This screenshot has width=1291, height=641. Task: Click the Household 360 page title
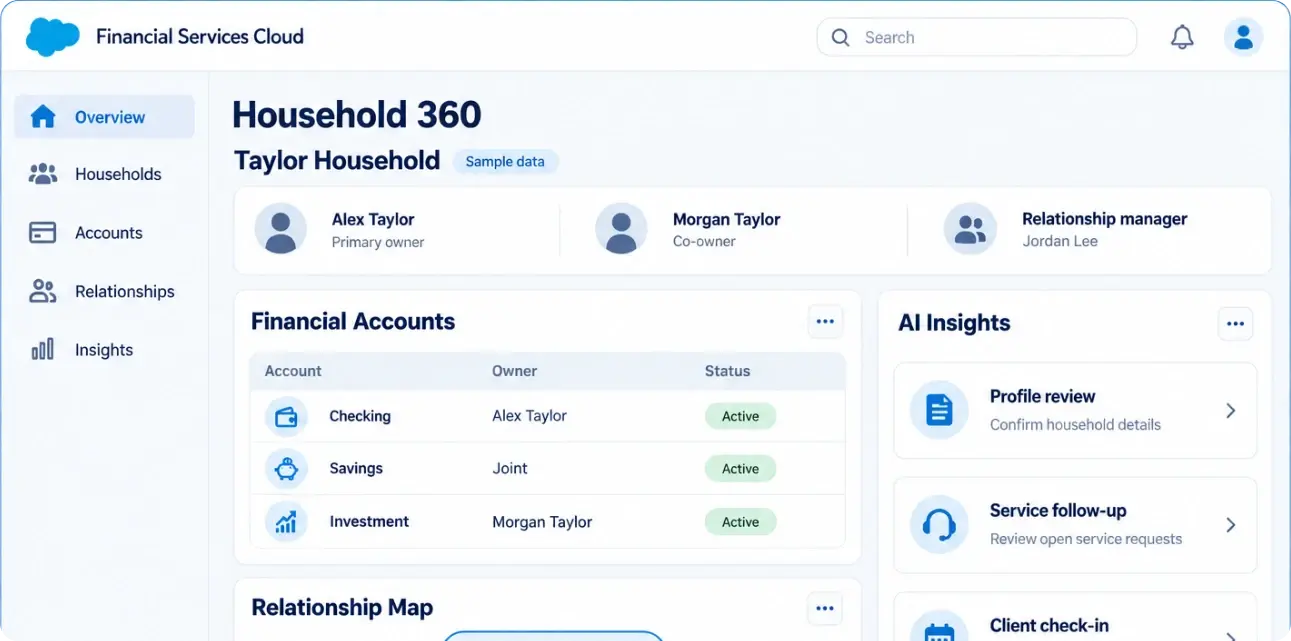coord(357,115)
